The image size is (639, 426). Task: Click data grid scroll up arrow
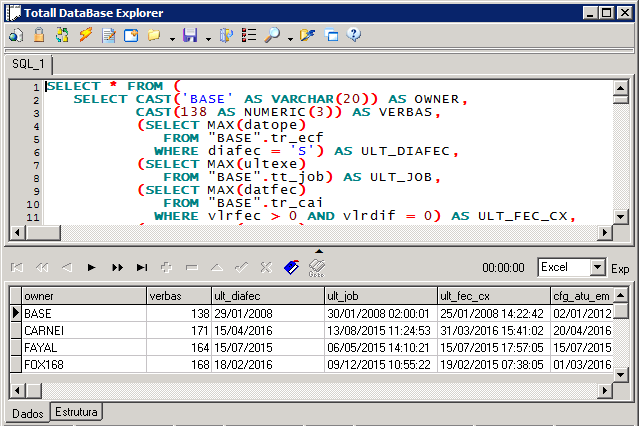tap(620, 295)
